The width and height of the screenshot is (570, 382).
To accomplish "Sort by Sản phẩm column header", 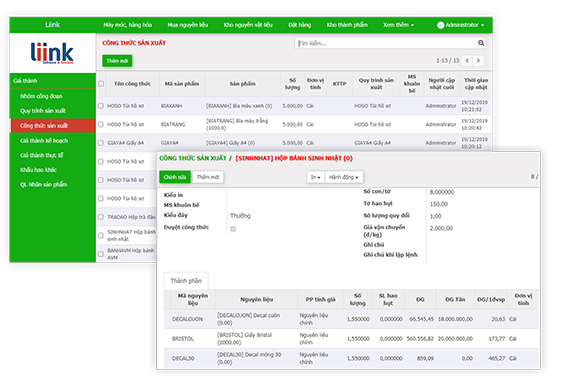I will coord(242,84).
